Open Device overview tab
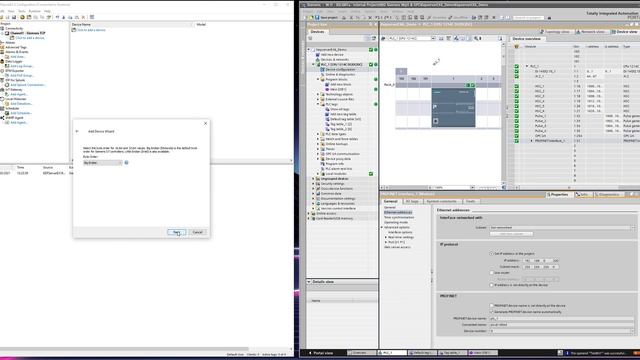 tap(527, 39)
